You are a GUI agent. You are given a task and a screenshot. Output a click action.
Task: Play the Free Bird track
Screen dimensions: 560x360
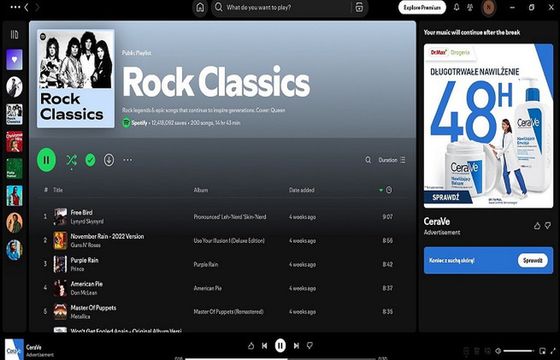pos(81,212)
